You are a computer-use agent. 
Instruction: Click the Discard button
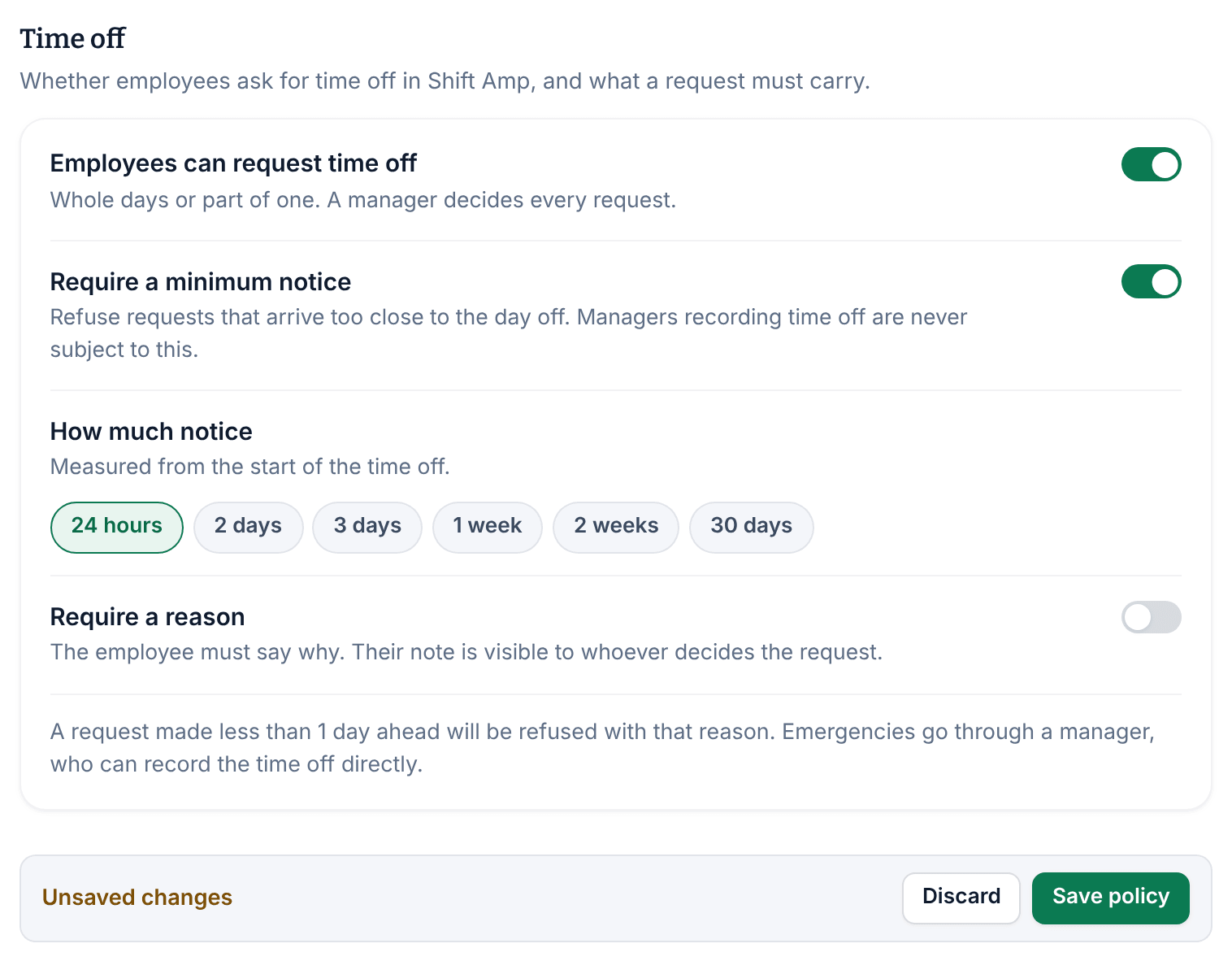[x=961, y=898]
